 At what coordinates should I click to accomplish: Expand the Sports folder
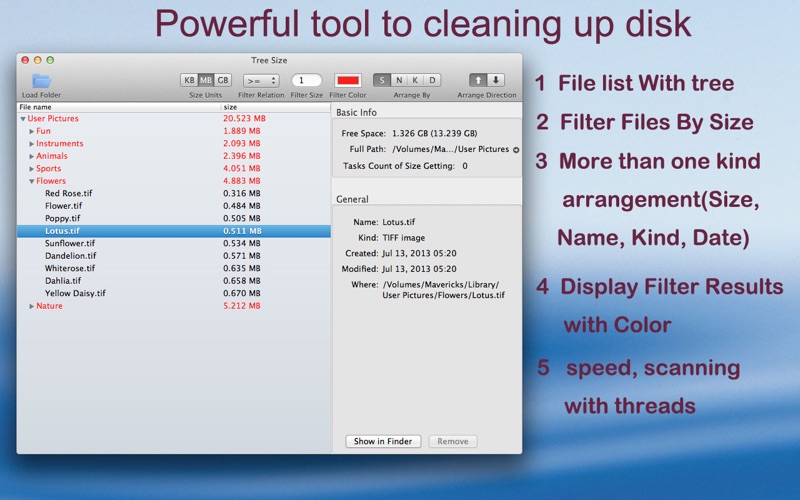point(31,169)
